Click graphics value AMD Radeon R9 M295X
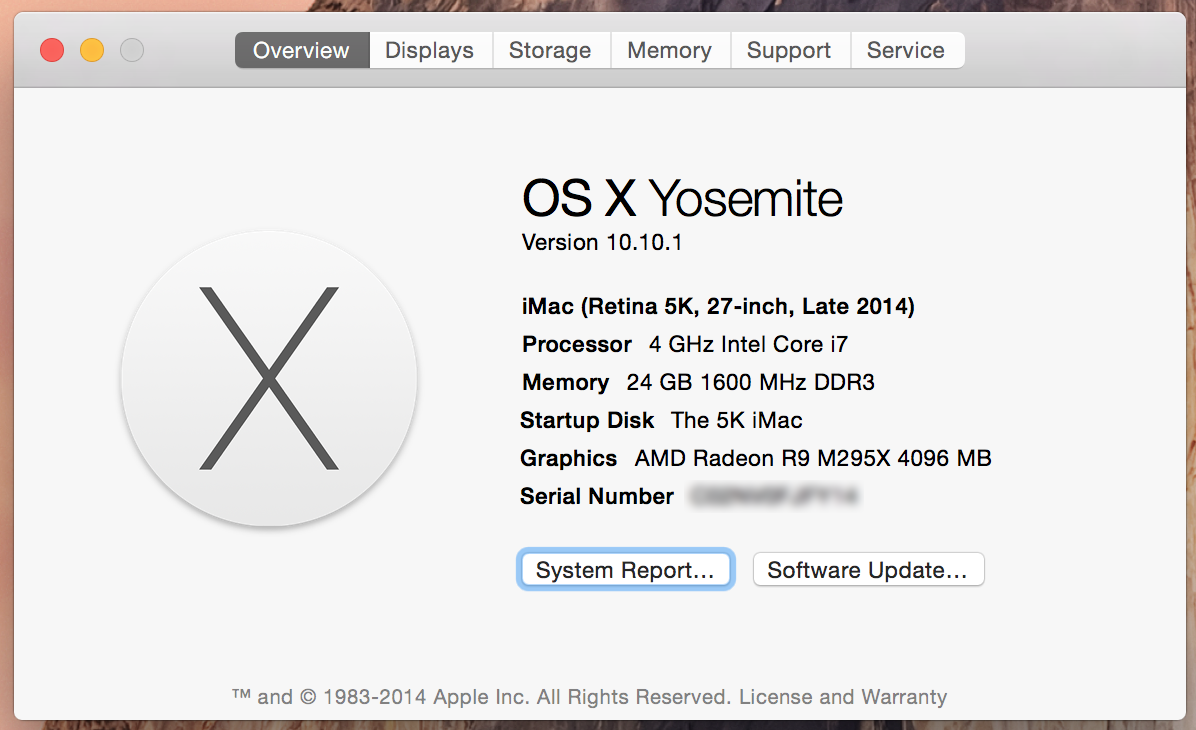 pyautogui.click(x=813, y=458)
